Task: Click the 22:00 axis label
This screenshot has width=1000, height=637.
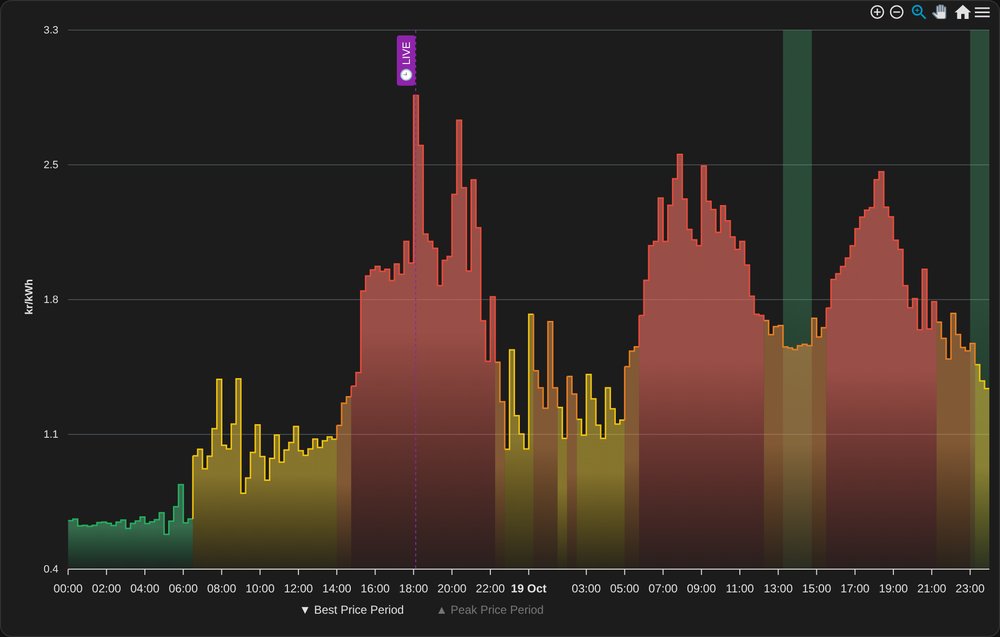Action: pos(490,589)
